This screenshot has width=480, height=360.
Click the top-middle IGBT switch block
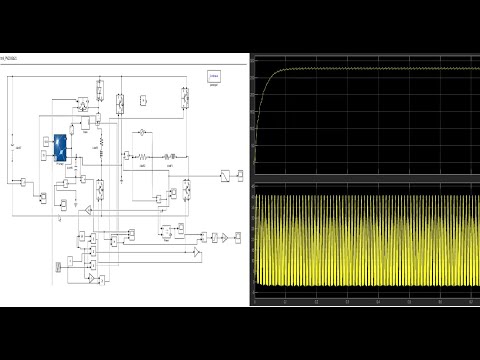(120, 104)
